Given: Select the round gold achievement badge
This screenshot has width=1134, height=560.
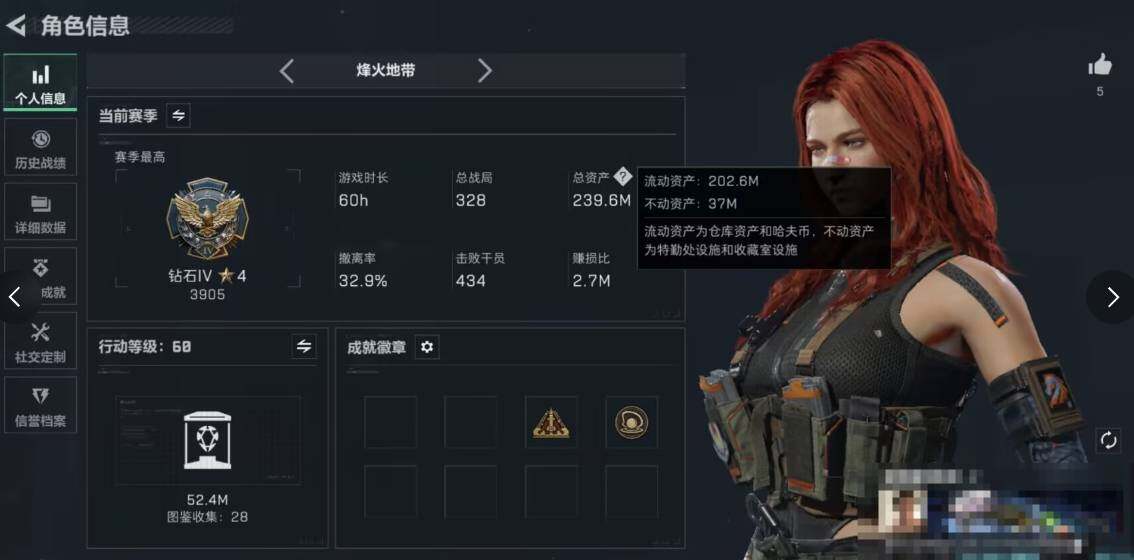Looking at the screenshot, I should tap(631, 422).
